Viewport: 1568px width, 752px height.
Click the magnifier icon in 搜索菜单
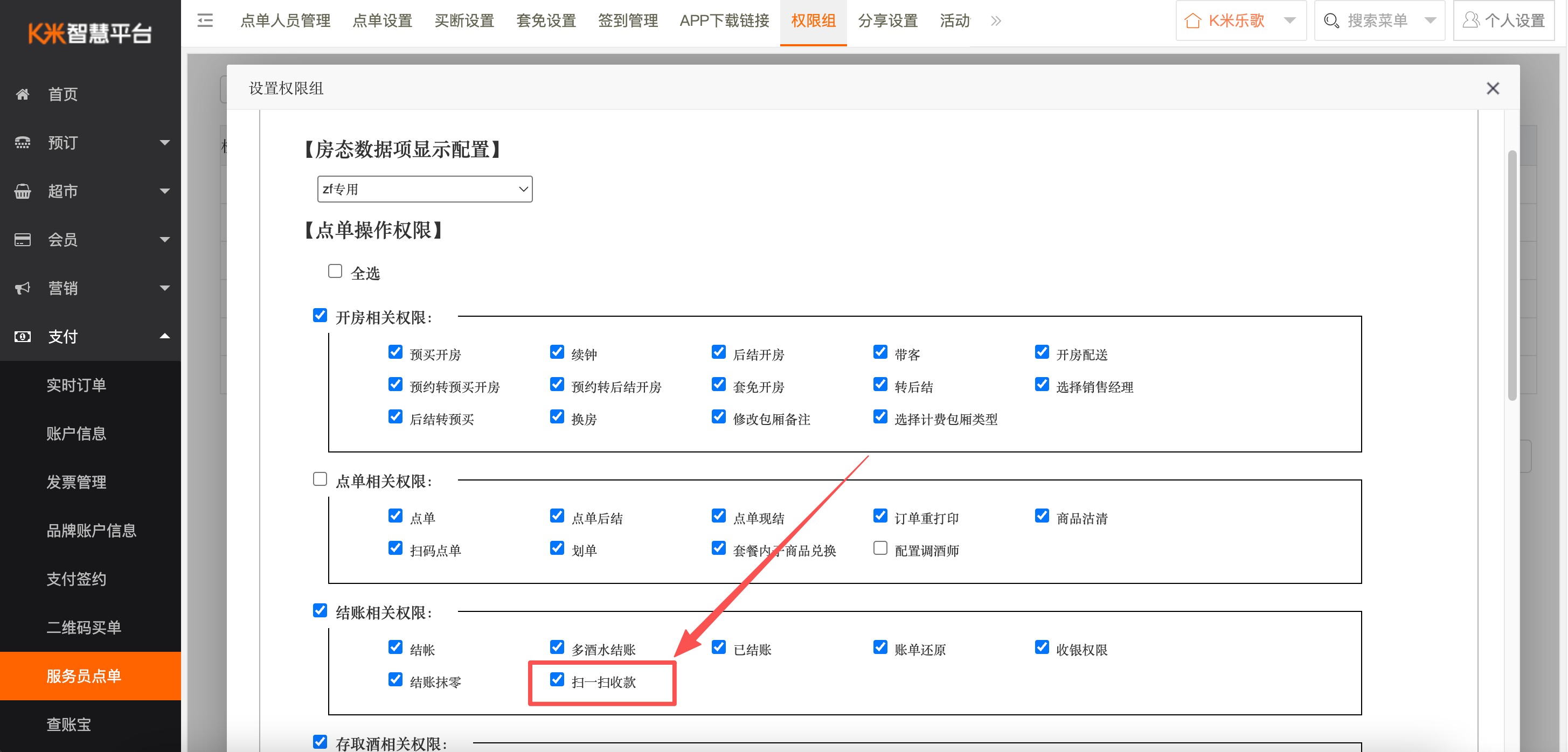click(1331, 22)
